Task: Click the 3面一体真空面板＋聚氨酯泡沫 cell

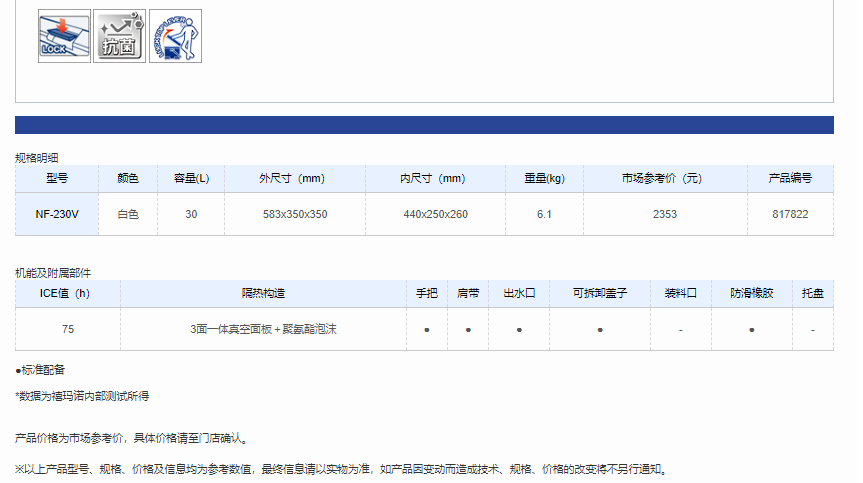Action: tap(263, 329)
